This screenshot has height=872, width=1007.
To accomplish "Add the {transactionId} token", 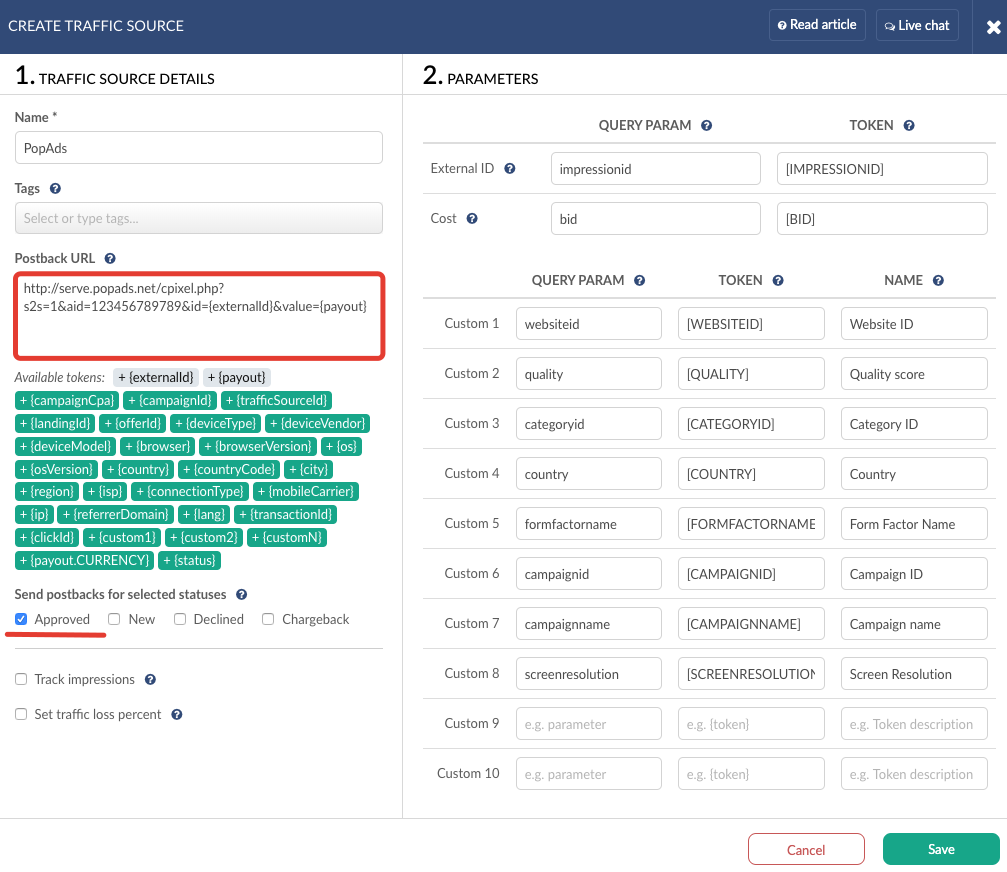I will [x=286, y=515].
